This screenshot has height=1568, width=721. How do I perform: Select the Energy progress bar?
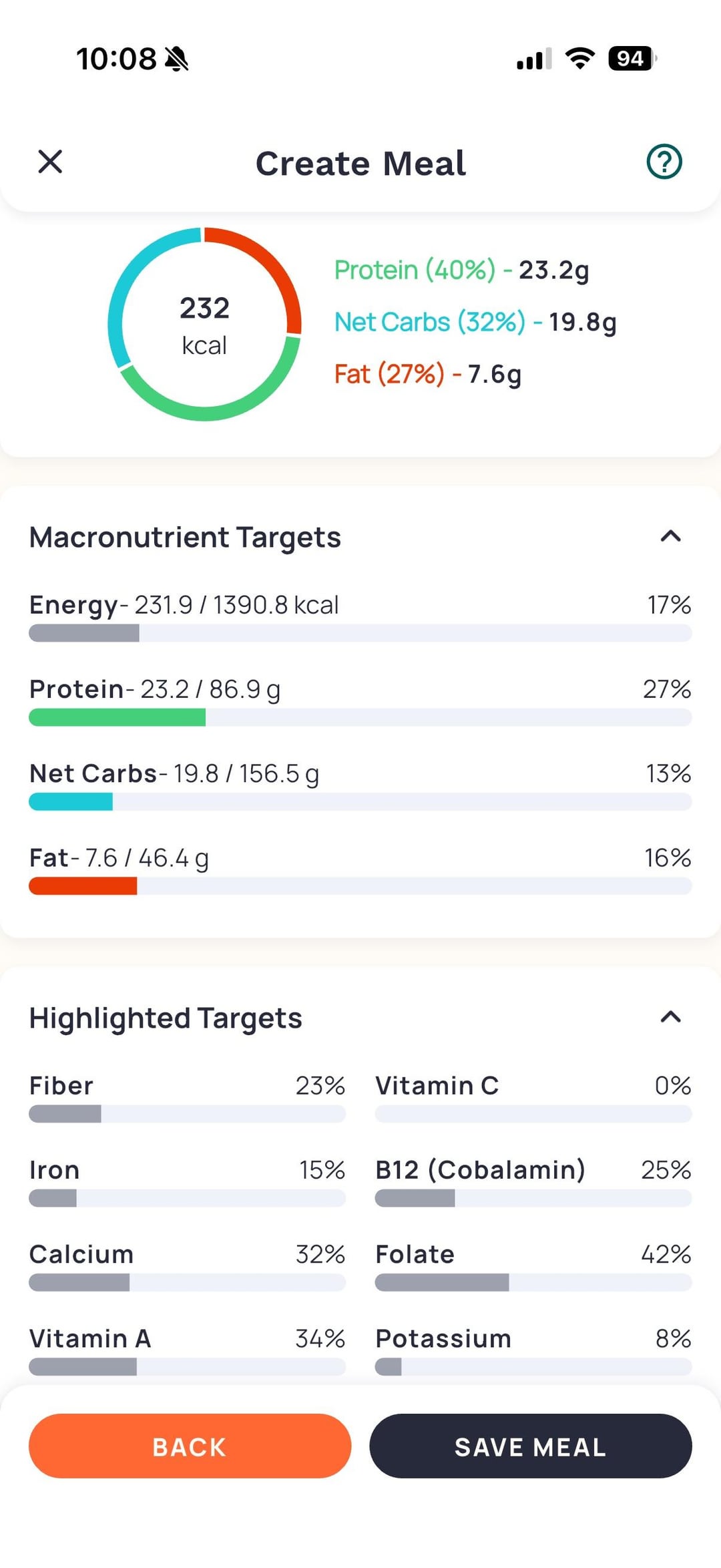(x=360, y=633)
